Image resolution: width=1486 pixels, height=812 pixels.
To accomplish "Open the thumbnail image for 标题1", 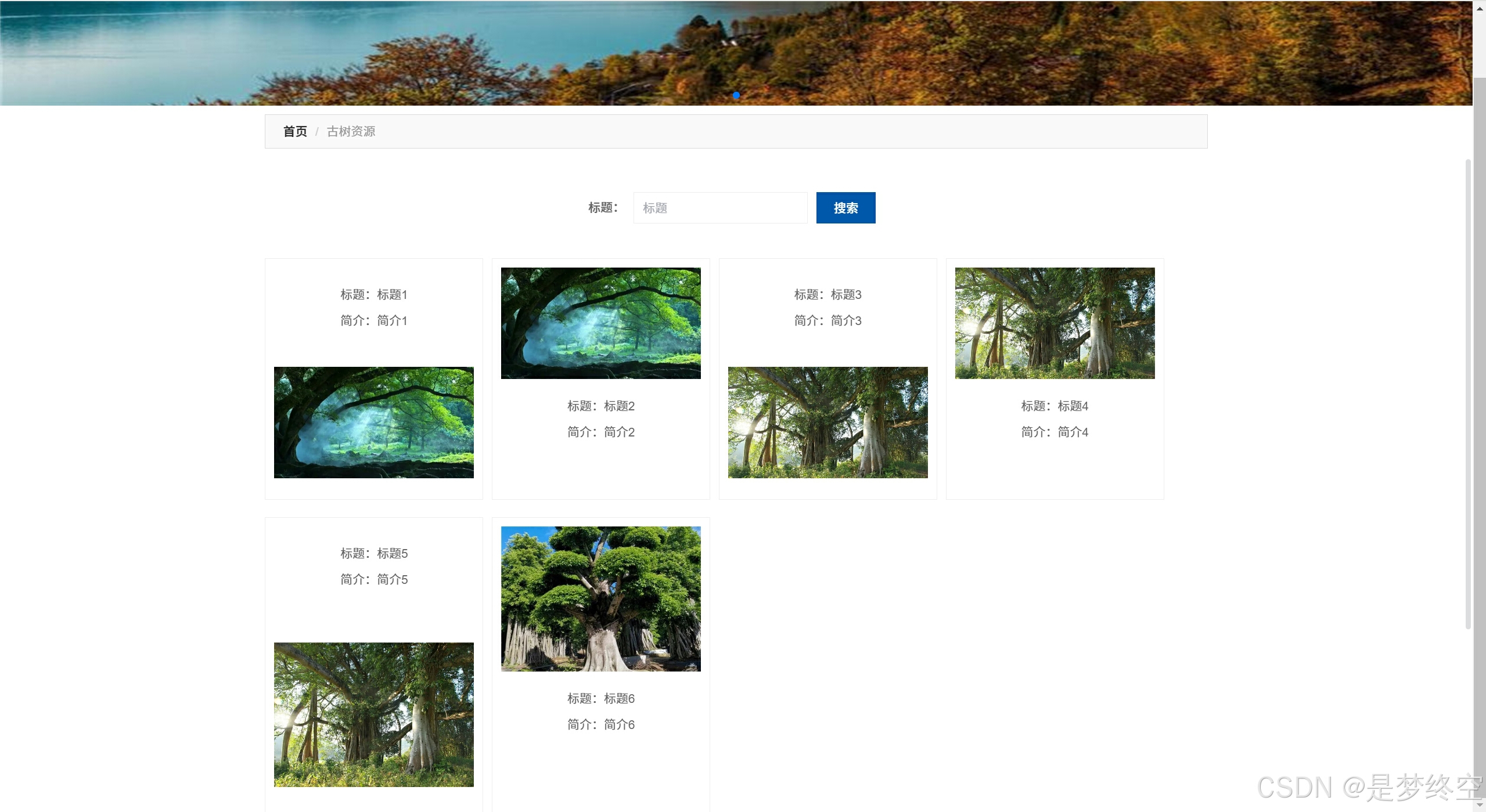I will (374, 423).
